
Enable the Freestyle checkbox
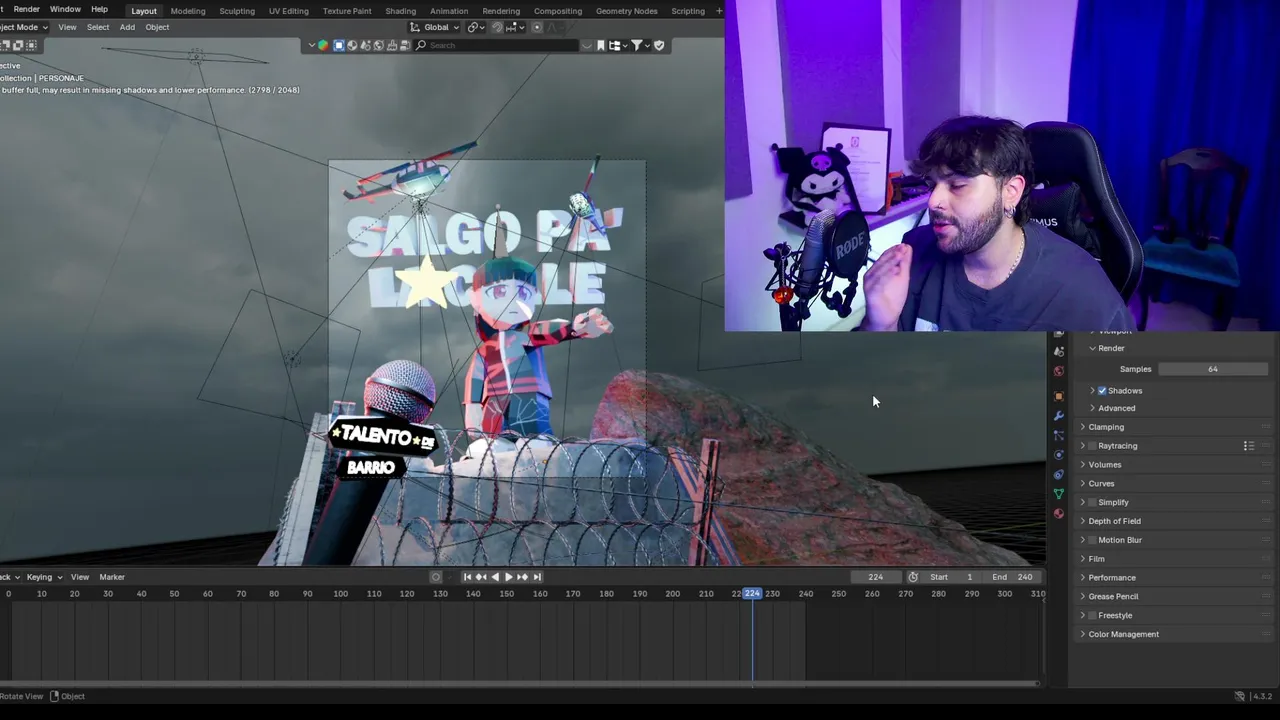(1093, 616)
